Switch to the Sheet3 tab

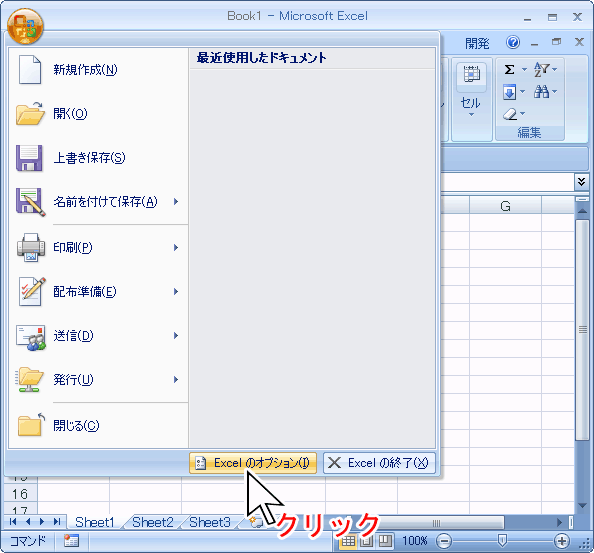(x=210, y=523)
